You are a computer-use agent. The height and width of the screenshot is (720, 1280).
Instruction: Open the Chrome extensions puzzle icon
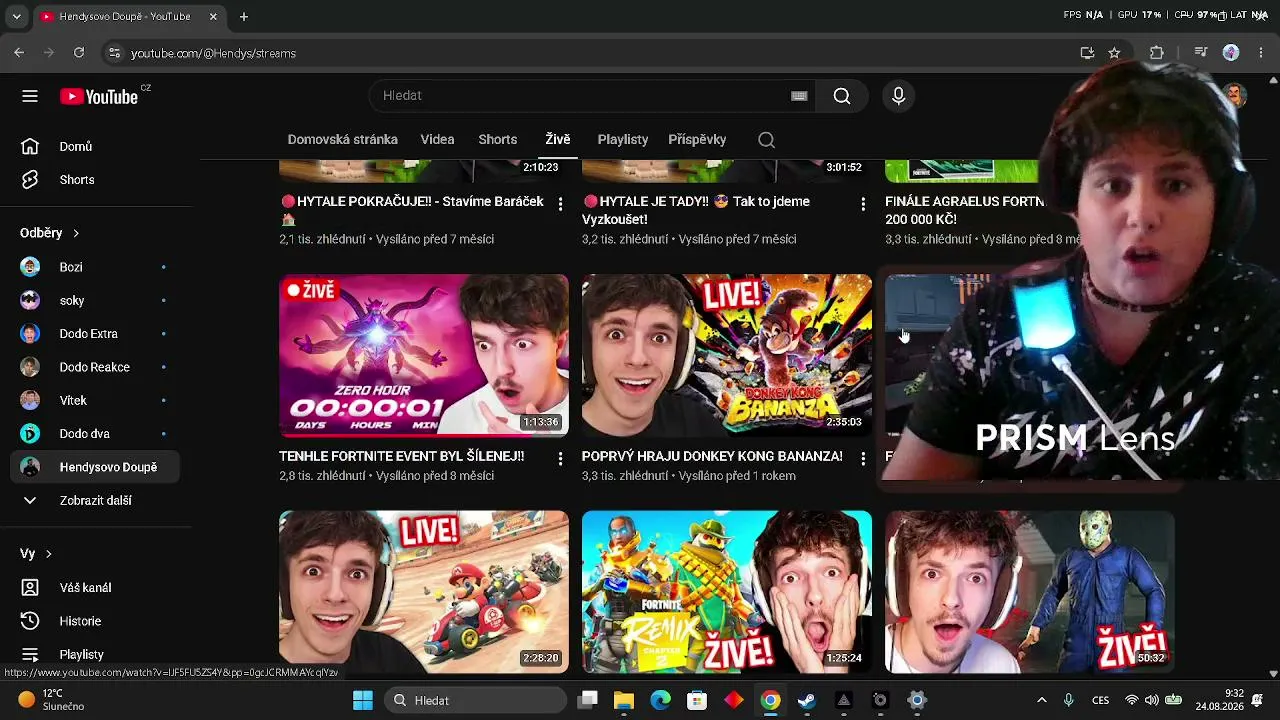click(1157, 53)
